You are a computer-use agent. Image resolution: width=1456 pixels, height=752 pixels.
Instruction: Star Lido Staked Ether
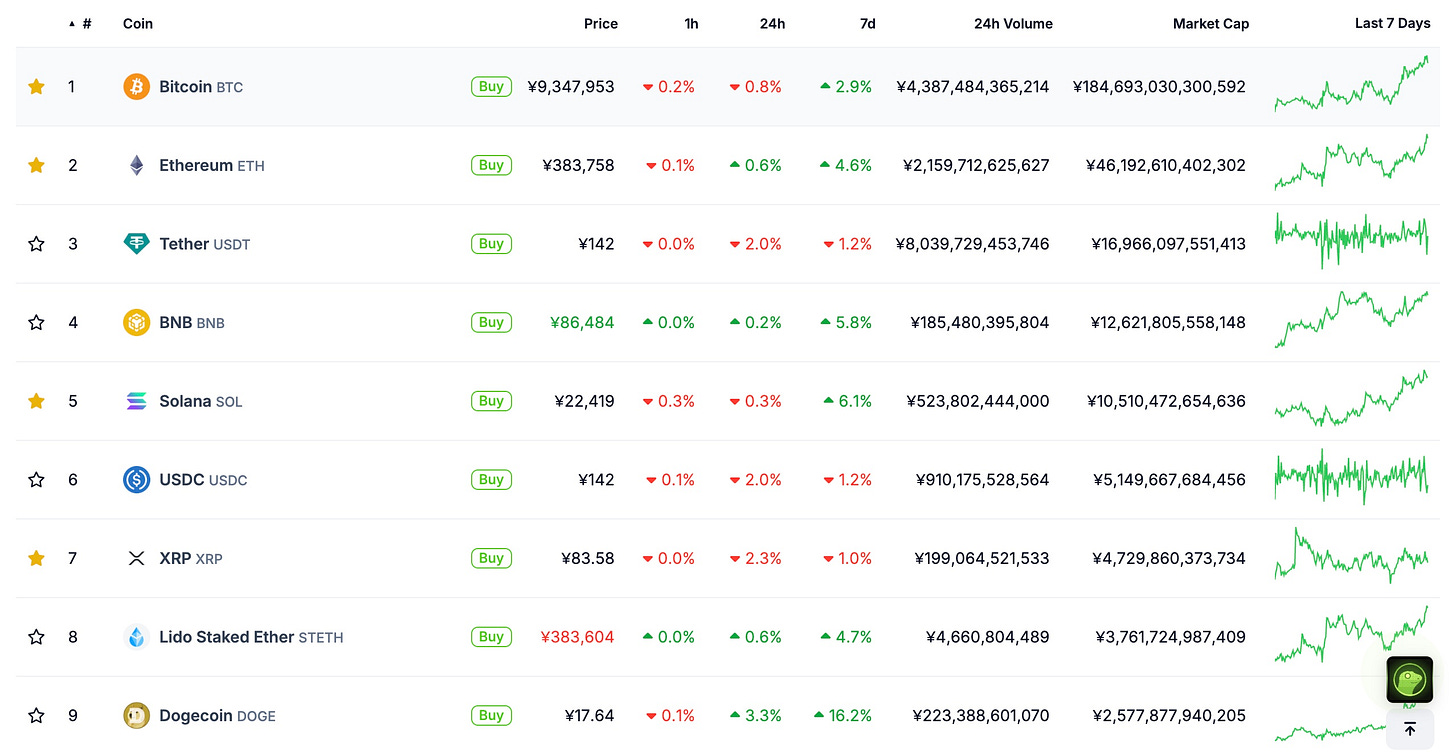click(x=37, y=637)
